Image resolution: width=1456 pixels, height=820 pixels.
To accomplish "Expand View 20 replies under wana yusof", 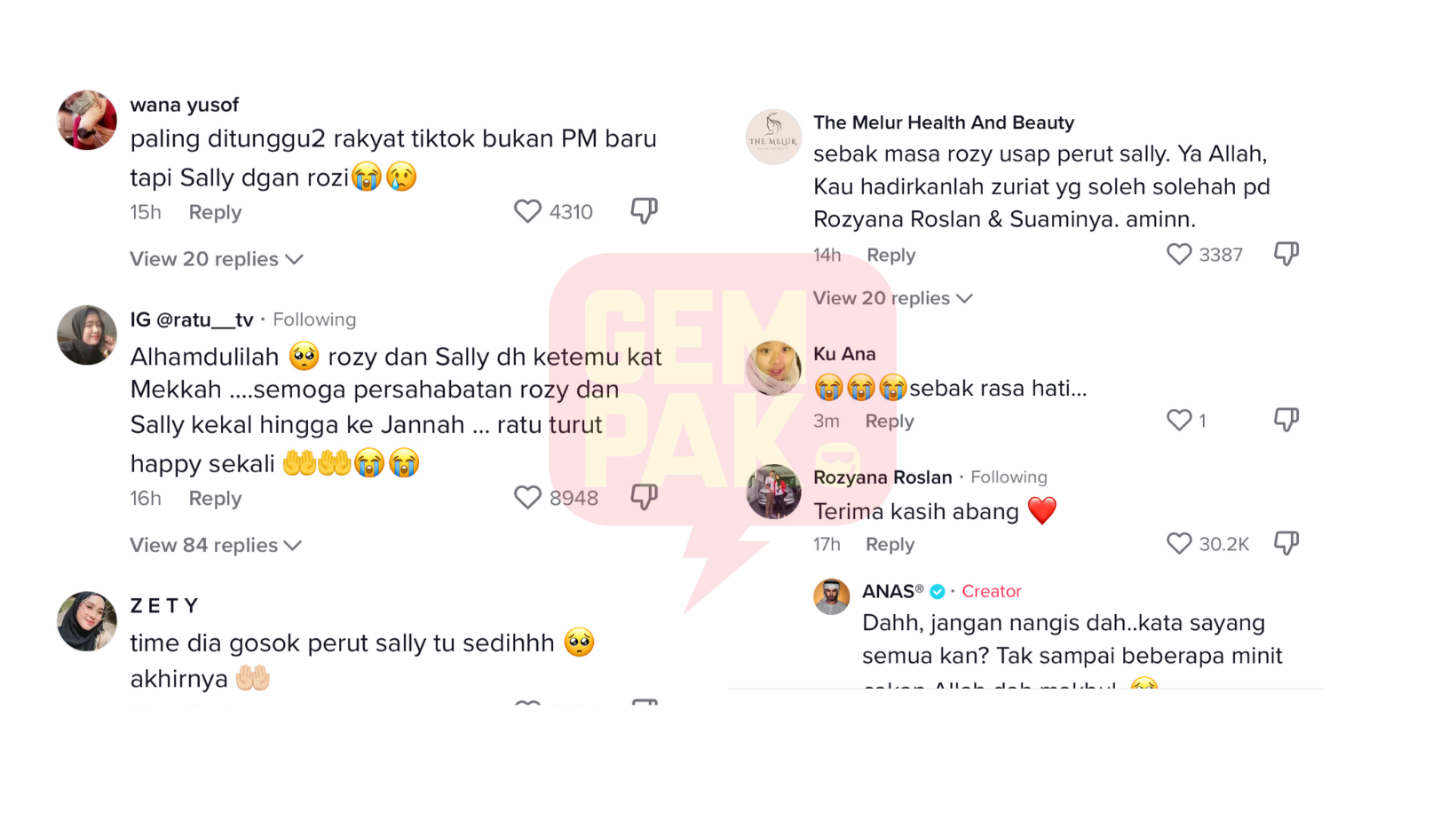I will tap(217, 259).
